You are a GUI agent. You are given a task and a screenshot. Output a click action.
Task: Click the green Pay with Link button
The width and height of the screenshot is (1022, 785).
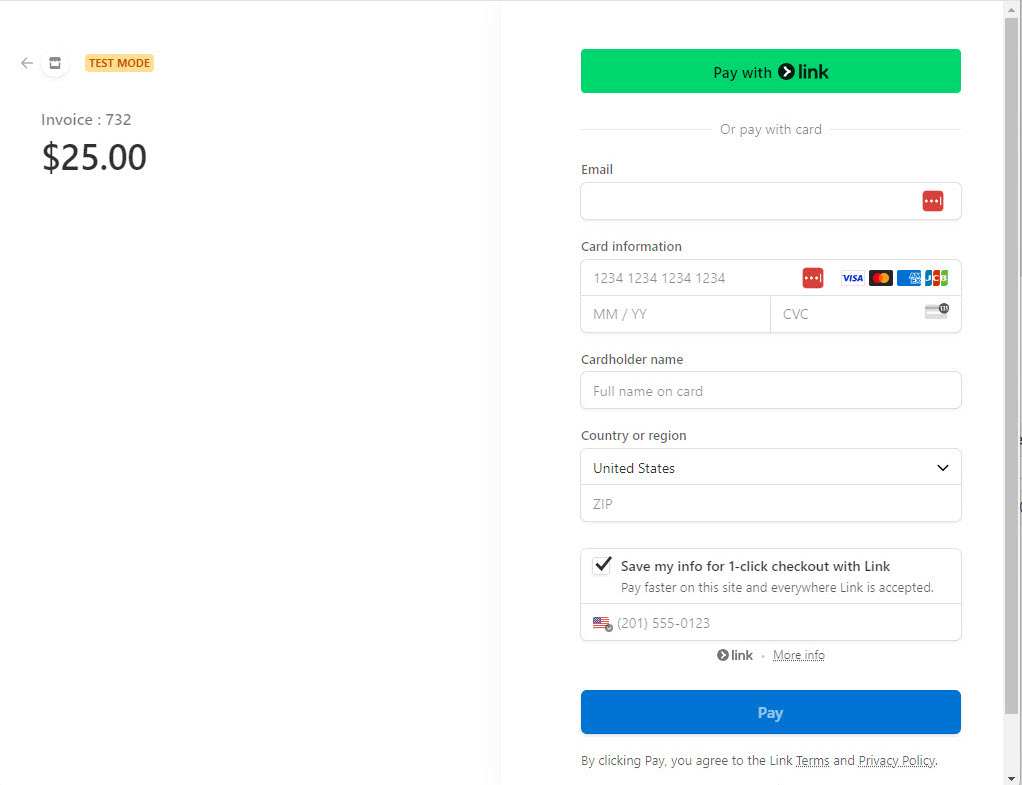(770, 71)
